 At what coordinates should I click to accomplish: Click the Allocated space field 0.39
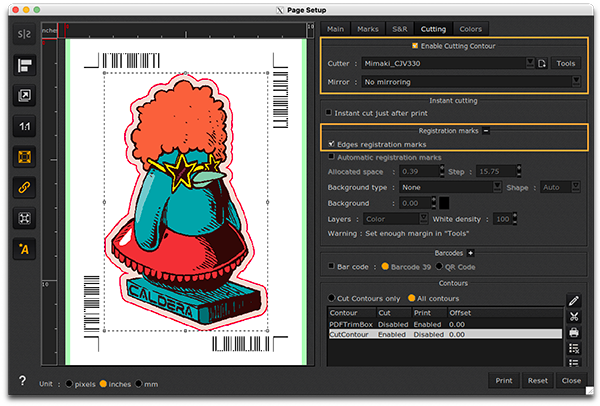click(419, 171)
